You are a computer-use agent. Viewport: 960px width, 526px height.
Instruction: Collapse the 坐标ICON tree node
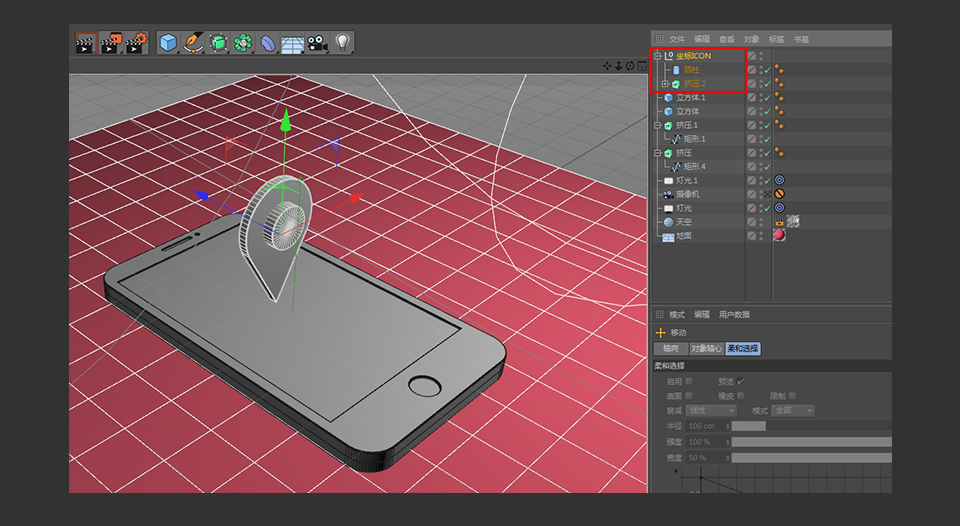click(x=657, y=56)
